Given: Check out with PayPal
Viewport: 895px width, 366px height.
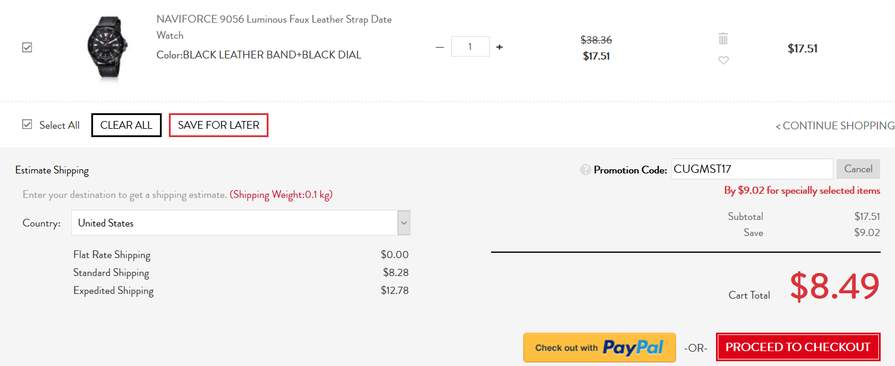Looking at the screenshot, I should pyautogui.click(x=599, y=347).
